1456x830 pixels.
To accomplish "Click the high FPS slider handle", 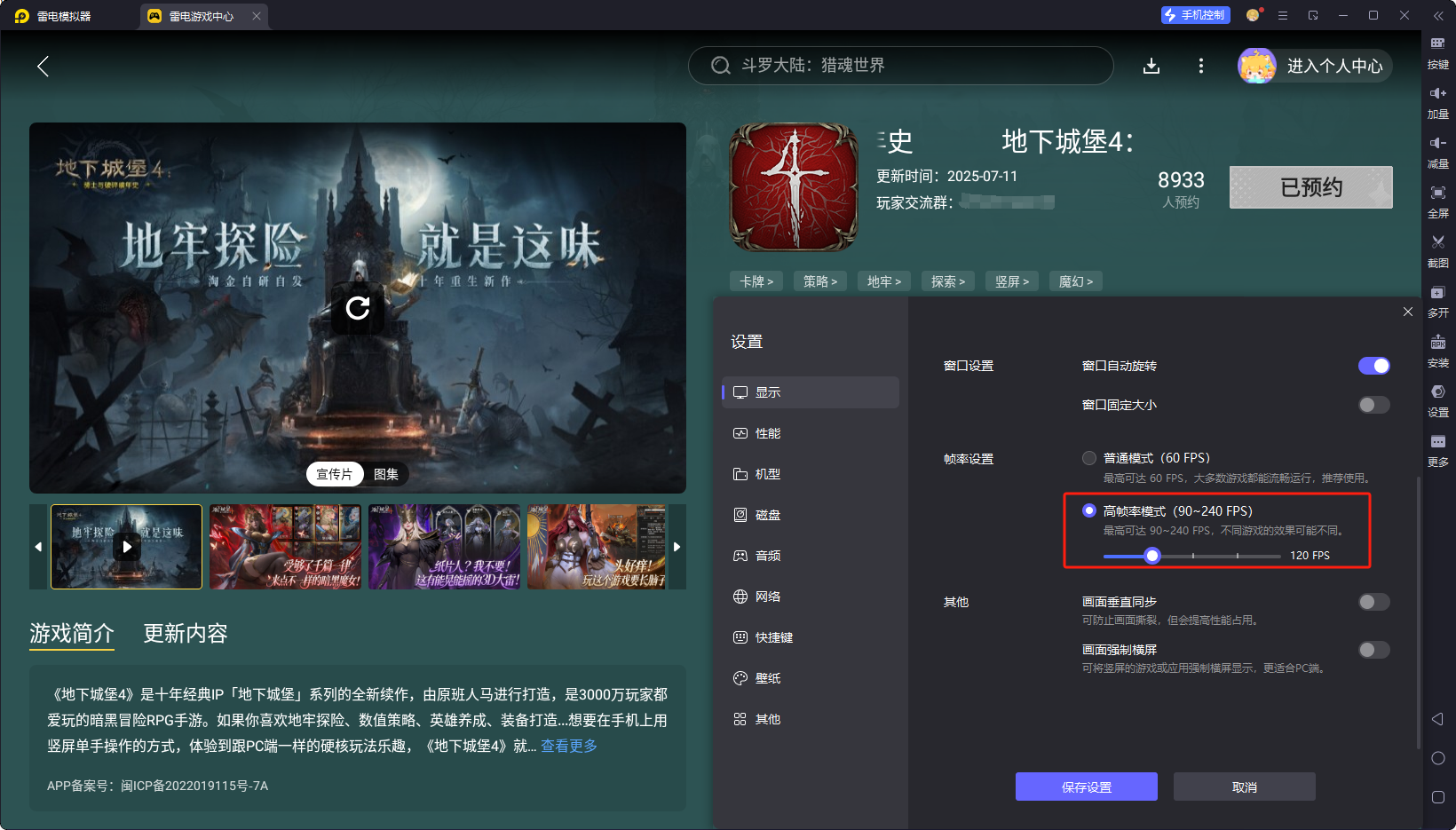I will pyautogui.click(x=1152, y=556).
